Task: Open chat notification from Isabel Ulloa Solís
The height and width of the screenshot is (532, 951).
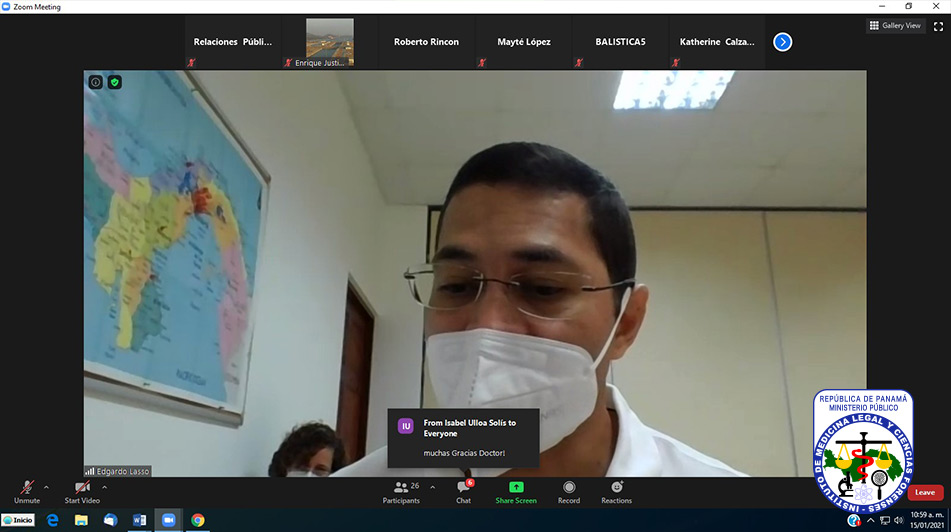Action: (x=463, y=438)
